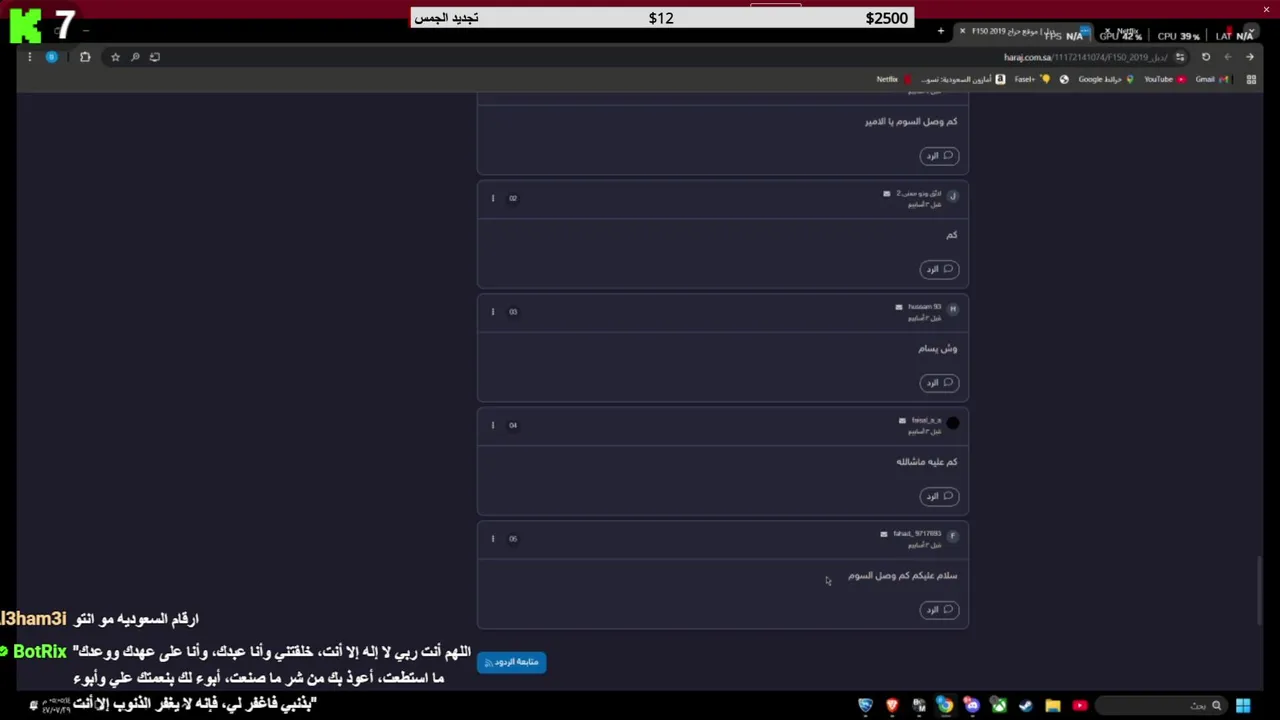Select the F150 2019 haraj tab
The width and height of the screenshot is (1280, 720).
coord(1023,32)
